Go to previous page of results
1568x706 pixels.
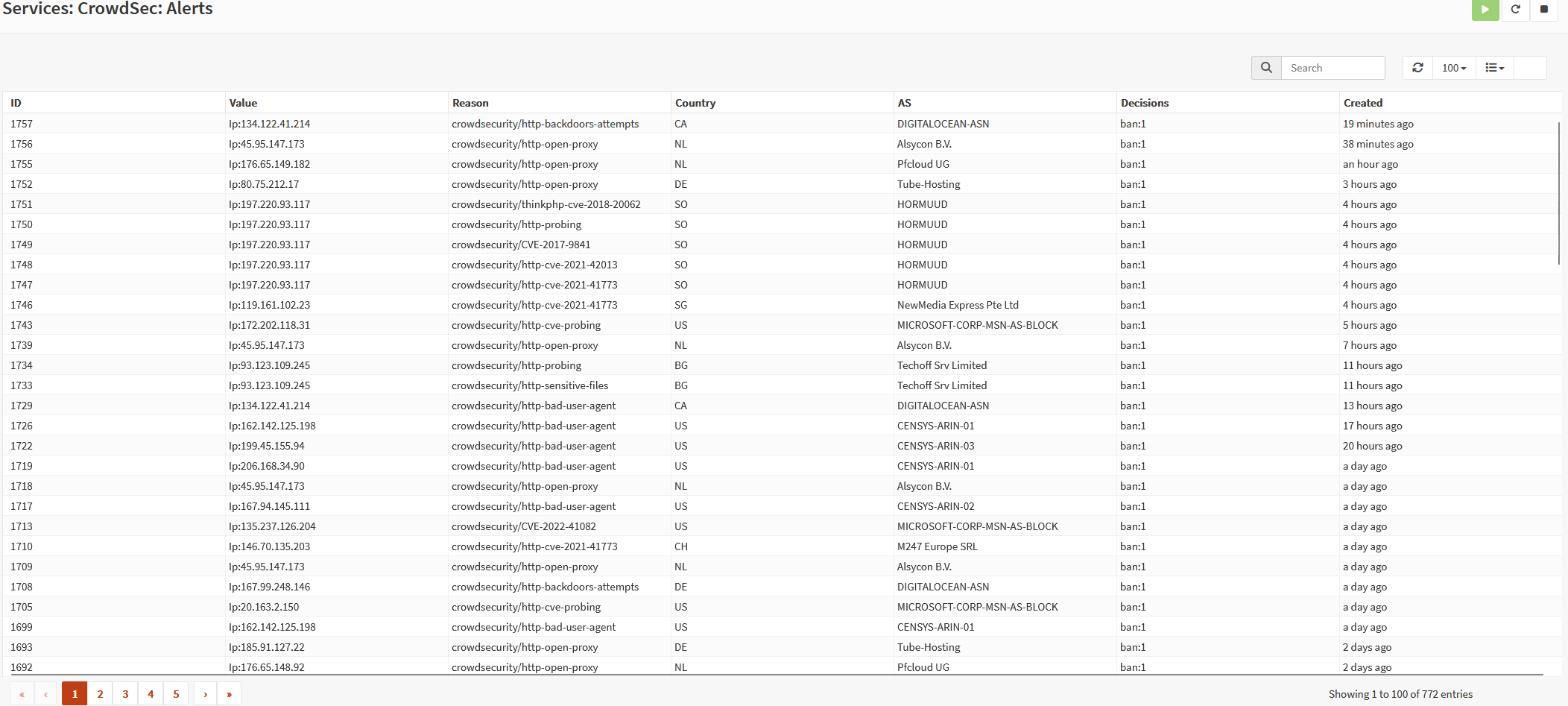click(x=46, y=694)
